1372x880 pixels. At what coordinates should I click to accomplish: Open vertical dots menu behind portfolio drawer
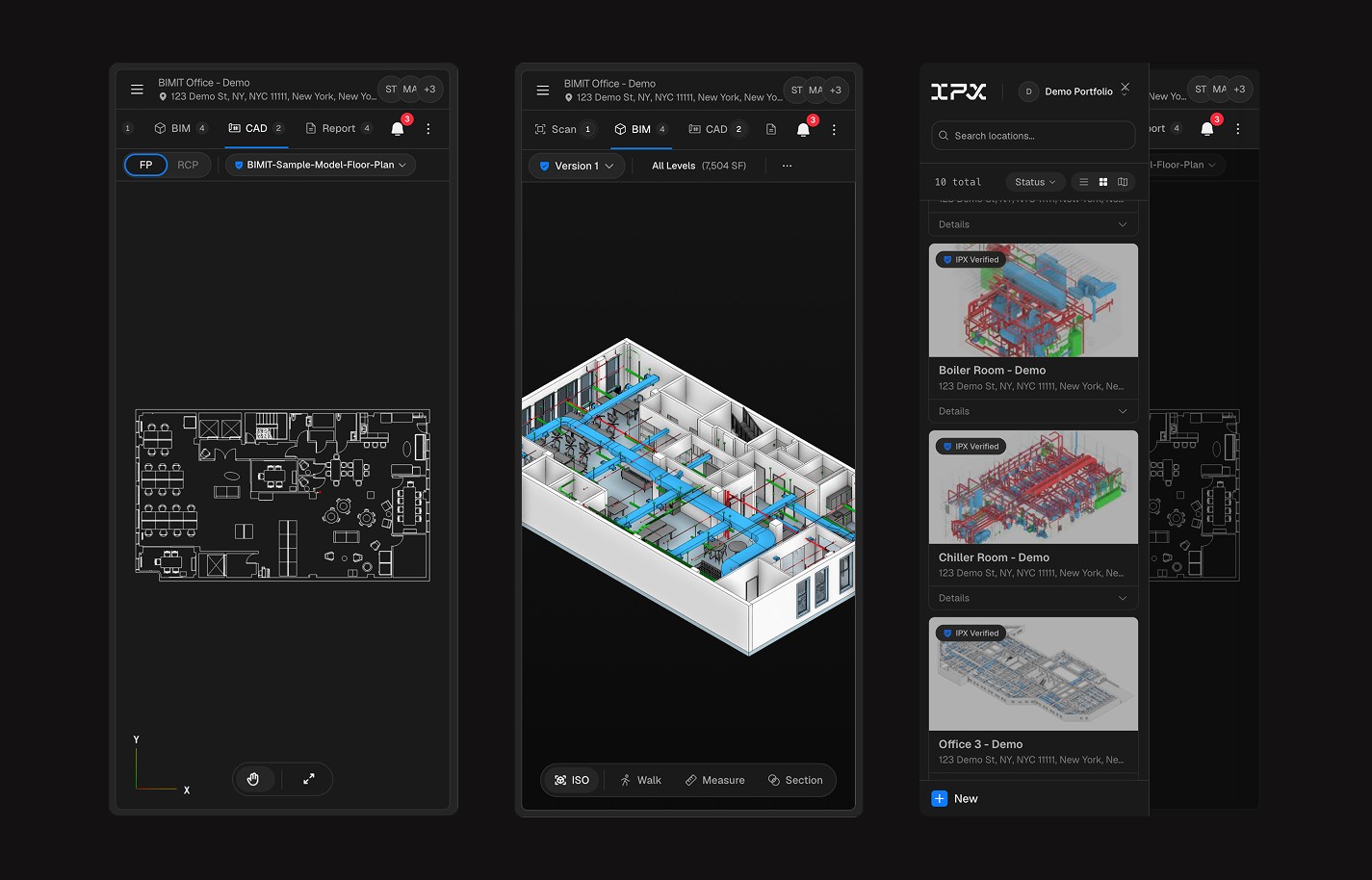(1238, 128)
